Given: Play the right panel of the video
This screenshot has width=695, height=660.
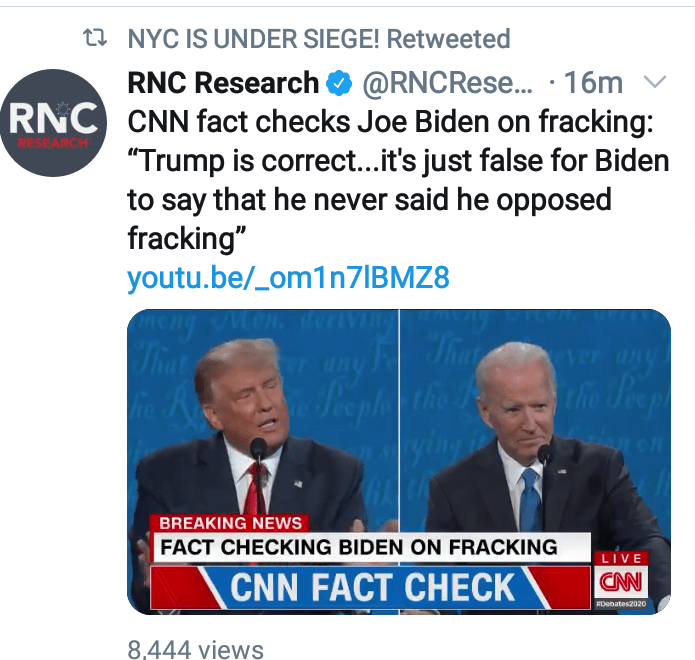Looking at the screenshot, I should [x=535, y=420].
